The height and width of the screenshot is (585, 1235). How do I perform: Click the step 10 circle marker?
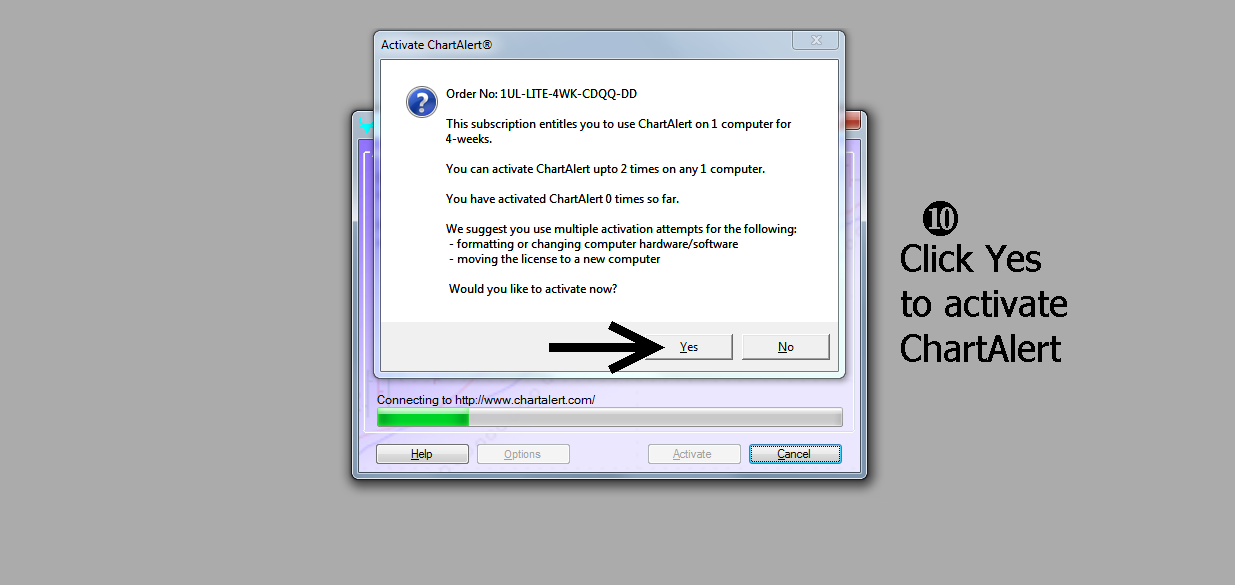point(940,220)
